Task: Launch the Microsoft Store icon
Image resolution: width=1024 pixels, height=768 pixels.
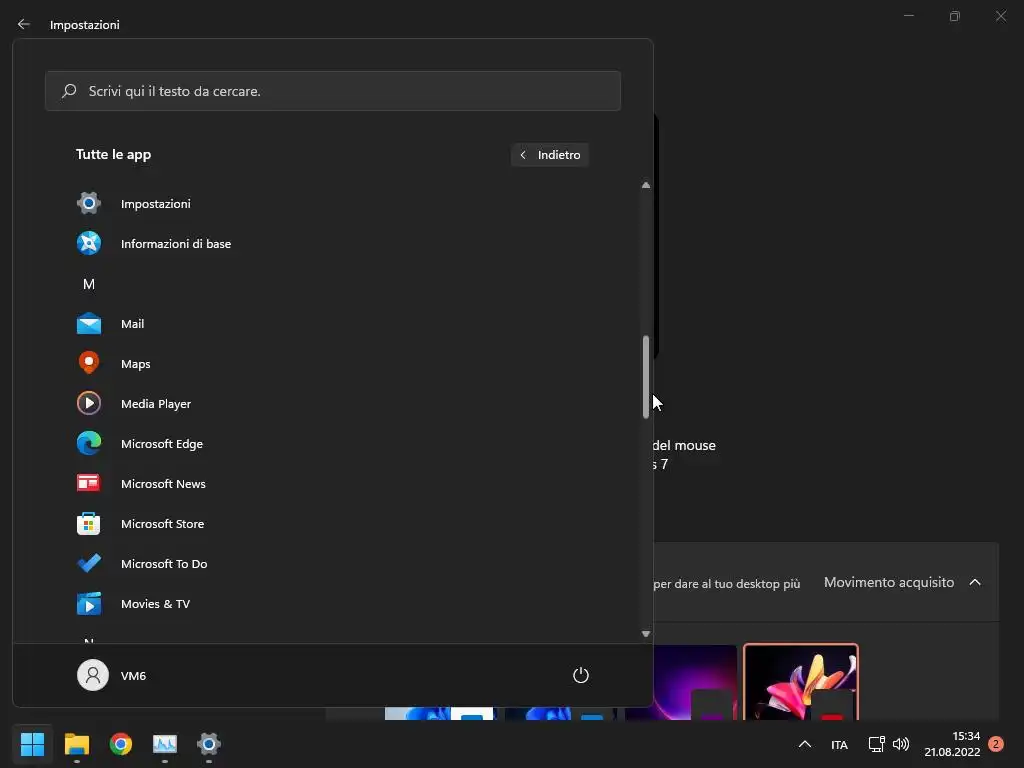Action: (x=89, y=523)
